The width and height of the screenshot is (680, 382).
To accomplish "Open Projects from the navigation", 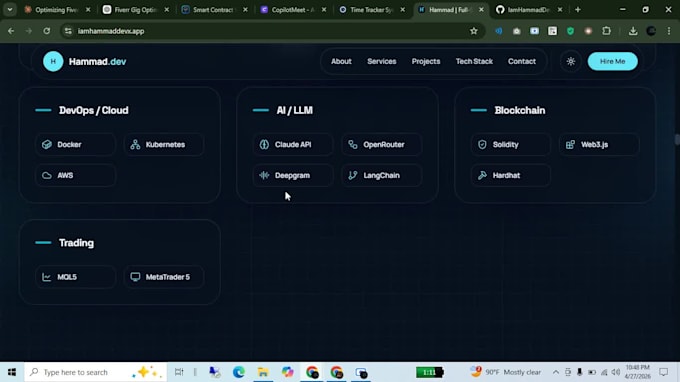I will click(426, 62).
